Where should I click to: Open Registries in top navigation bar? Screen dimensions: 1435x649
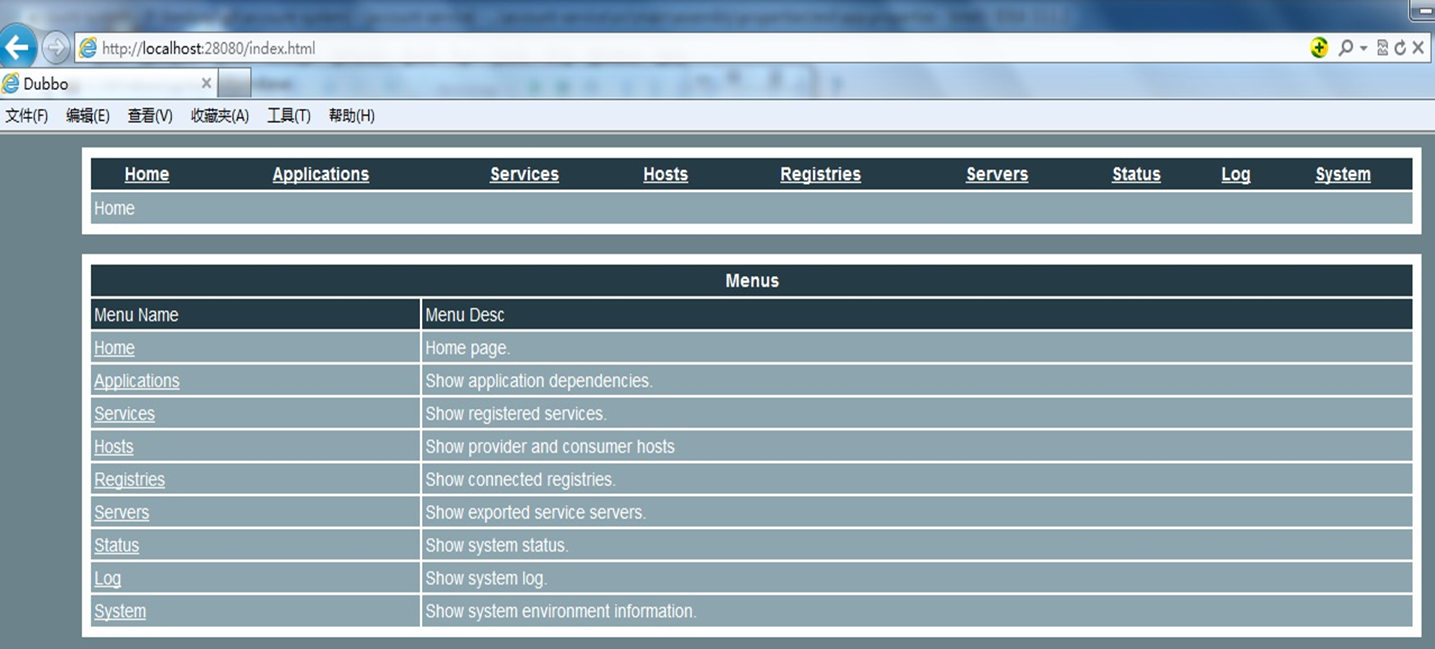click(821, 174)
